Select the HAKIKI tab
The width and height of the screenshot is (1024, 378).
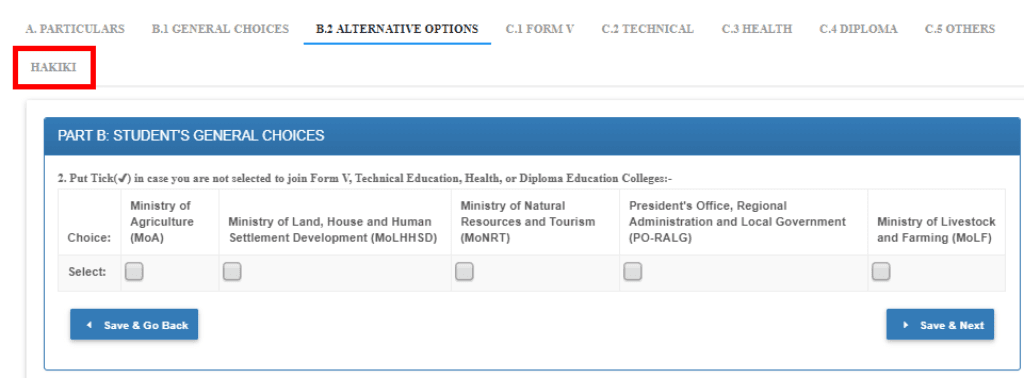click(x=54, y=67)
